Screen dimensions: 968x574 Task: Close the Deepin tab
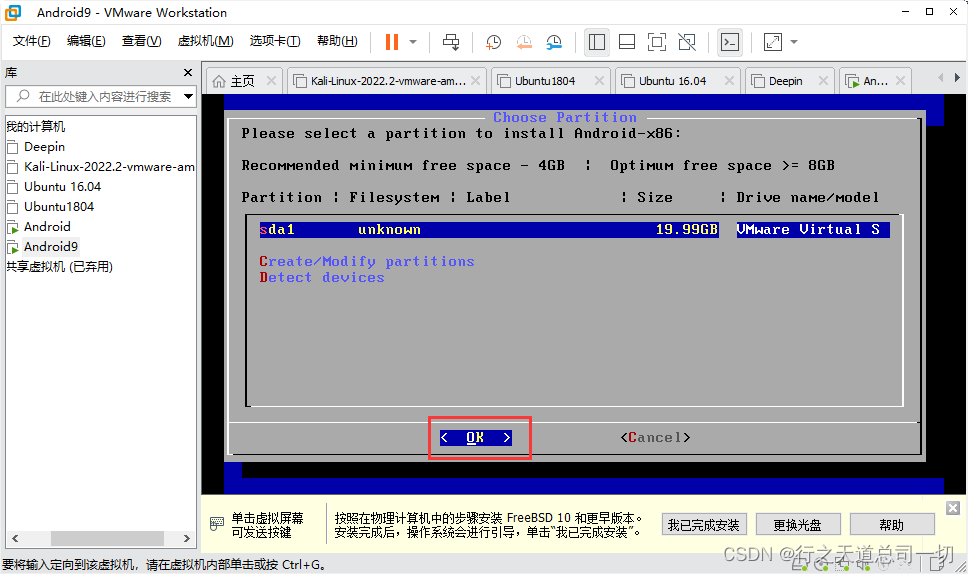(823, 80)
